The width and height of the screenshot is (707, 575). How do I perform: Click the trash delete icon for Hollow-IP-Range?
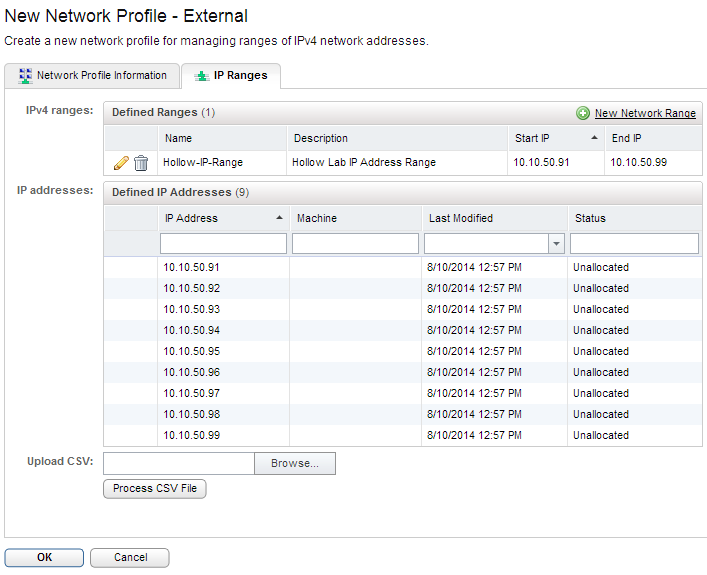pyautogui.click(x=141, y=162)
